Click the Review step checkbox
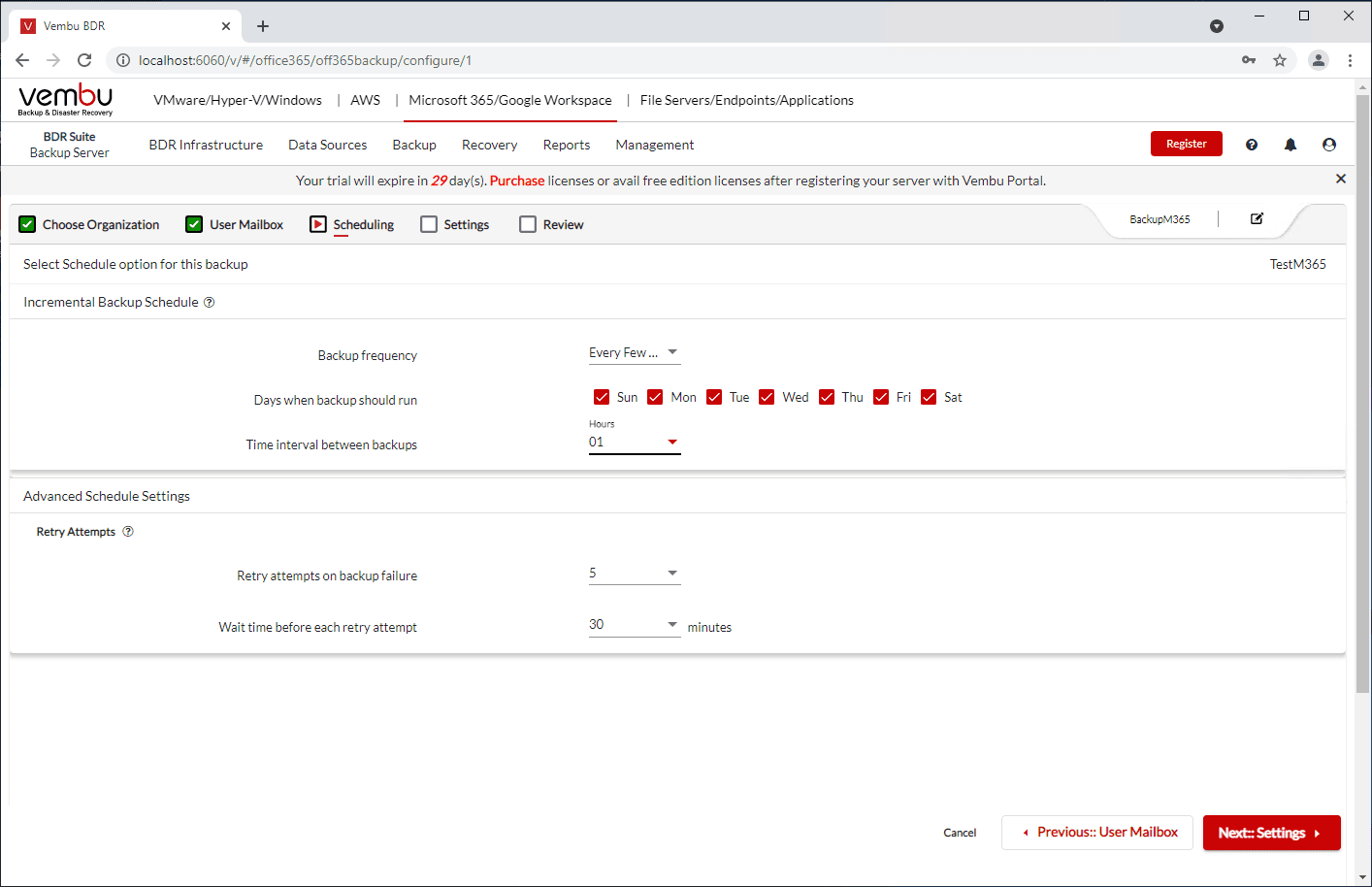This screenshot has width=1372, height=887. (x=528, y=224)
